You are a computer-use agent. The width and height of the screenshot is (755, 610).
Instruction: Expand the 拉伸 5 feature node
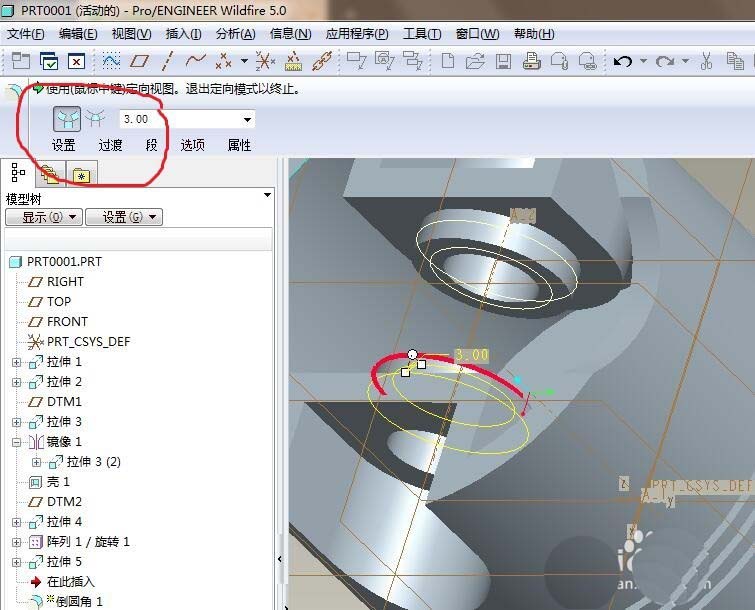click(17, 562)
